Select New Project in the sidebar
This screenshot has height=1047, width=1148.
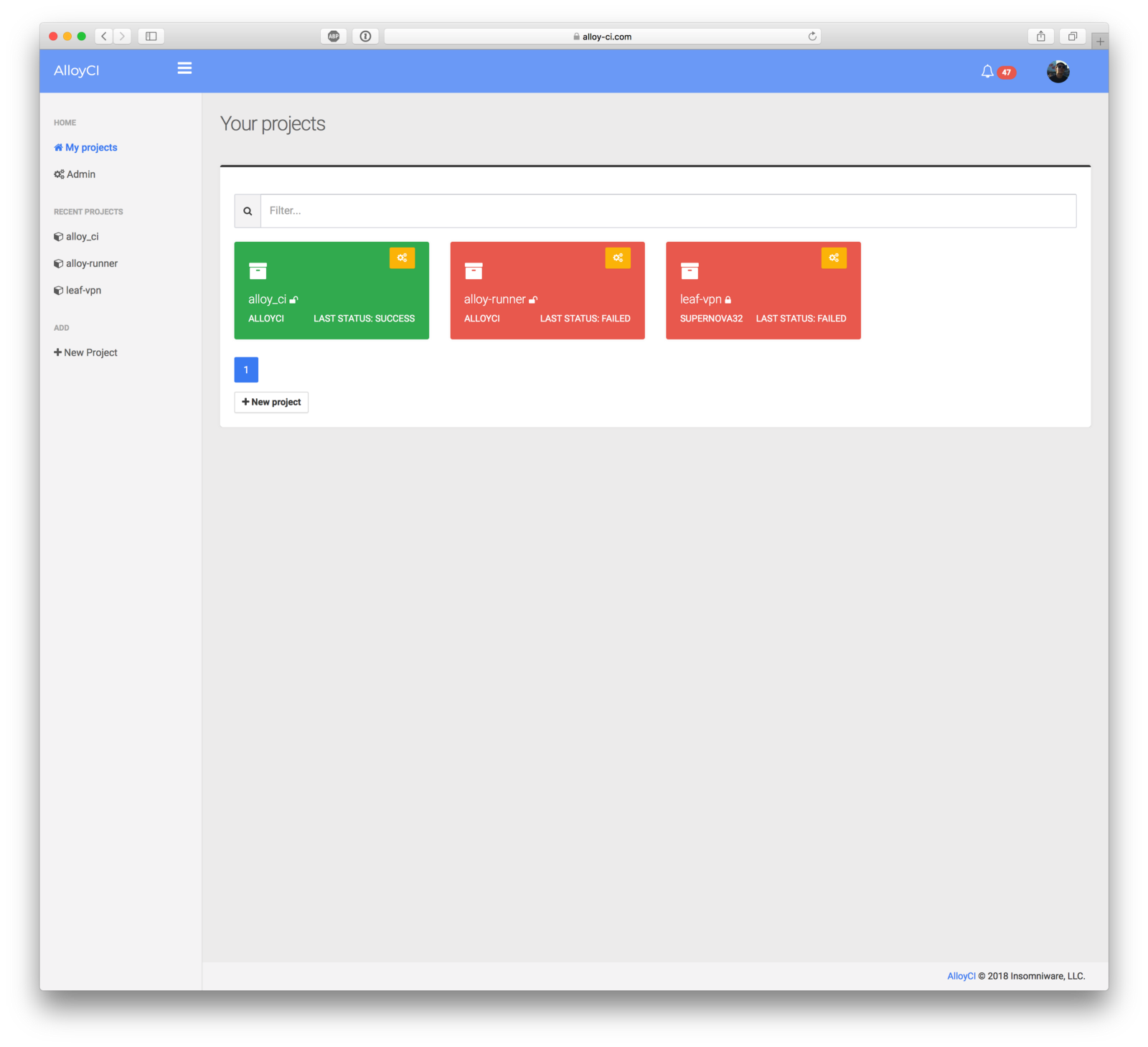point(85,352)
